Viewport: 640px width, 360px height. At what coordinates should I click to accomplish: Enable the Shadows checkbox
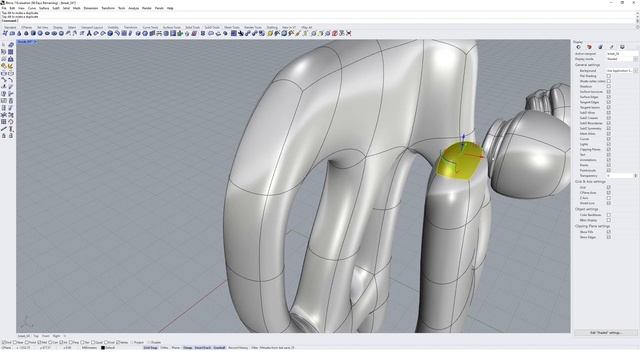pos(609,87)
